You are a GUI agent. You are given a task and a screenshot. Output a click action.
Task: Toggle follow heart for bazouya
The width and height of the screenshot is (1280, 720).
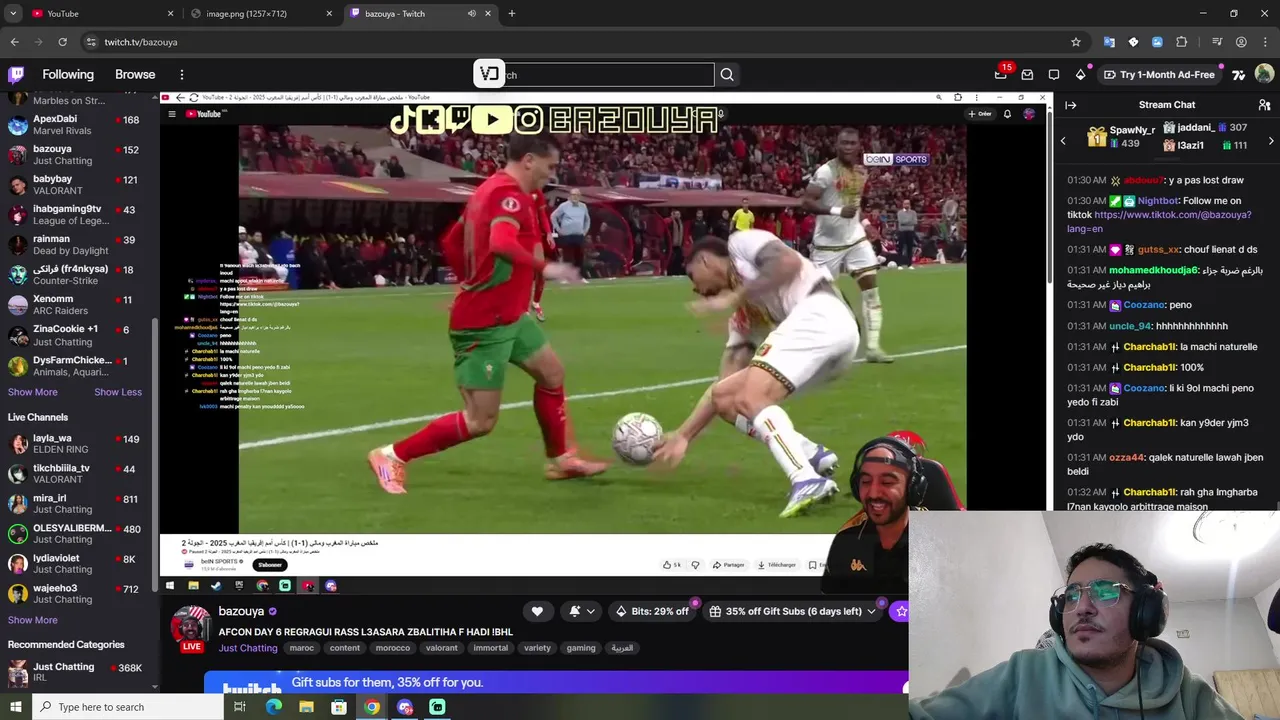point(537,611)
